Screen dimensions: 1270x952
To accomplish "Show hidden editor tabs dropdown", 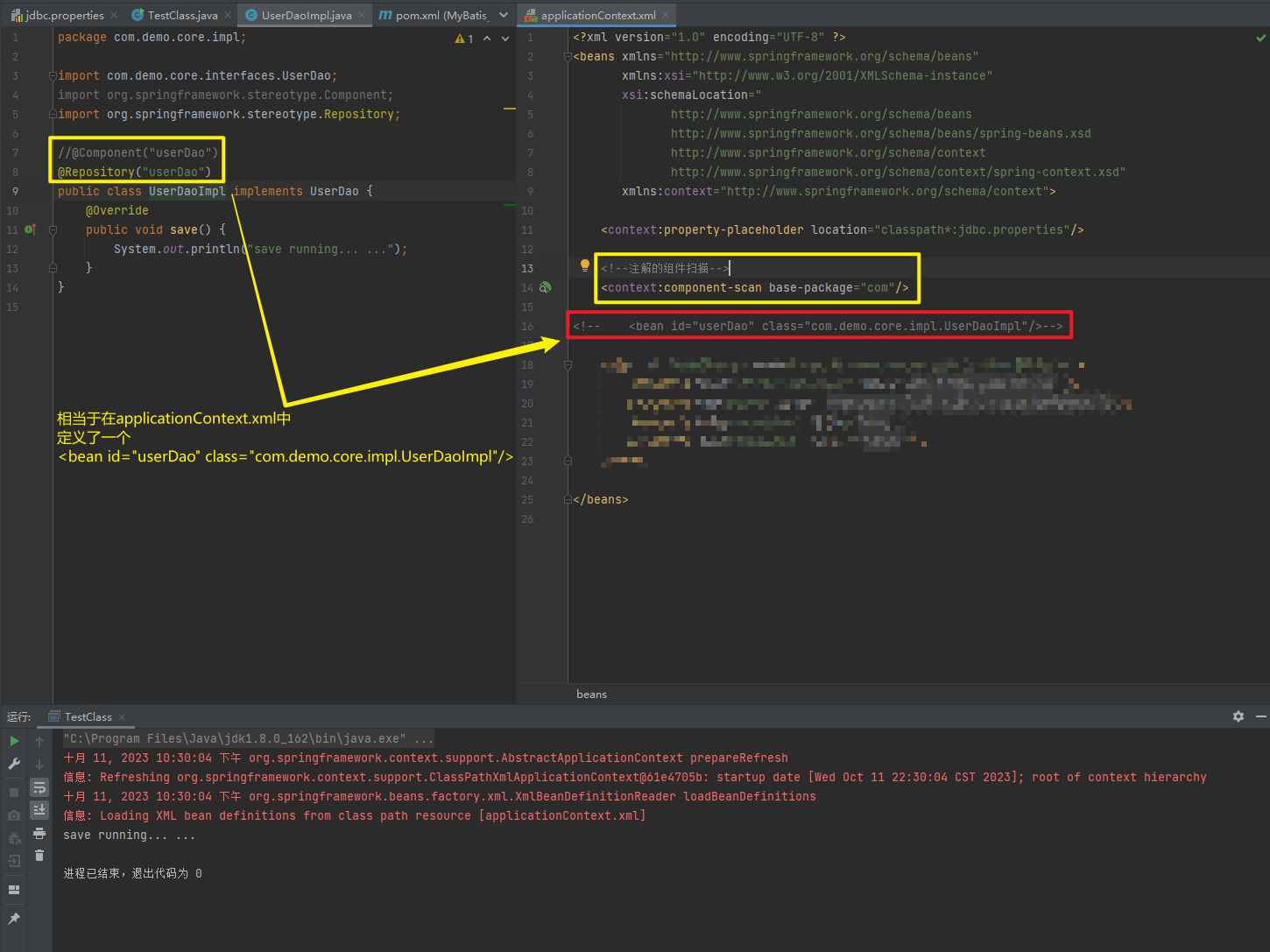I will [x=504, y=15].
